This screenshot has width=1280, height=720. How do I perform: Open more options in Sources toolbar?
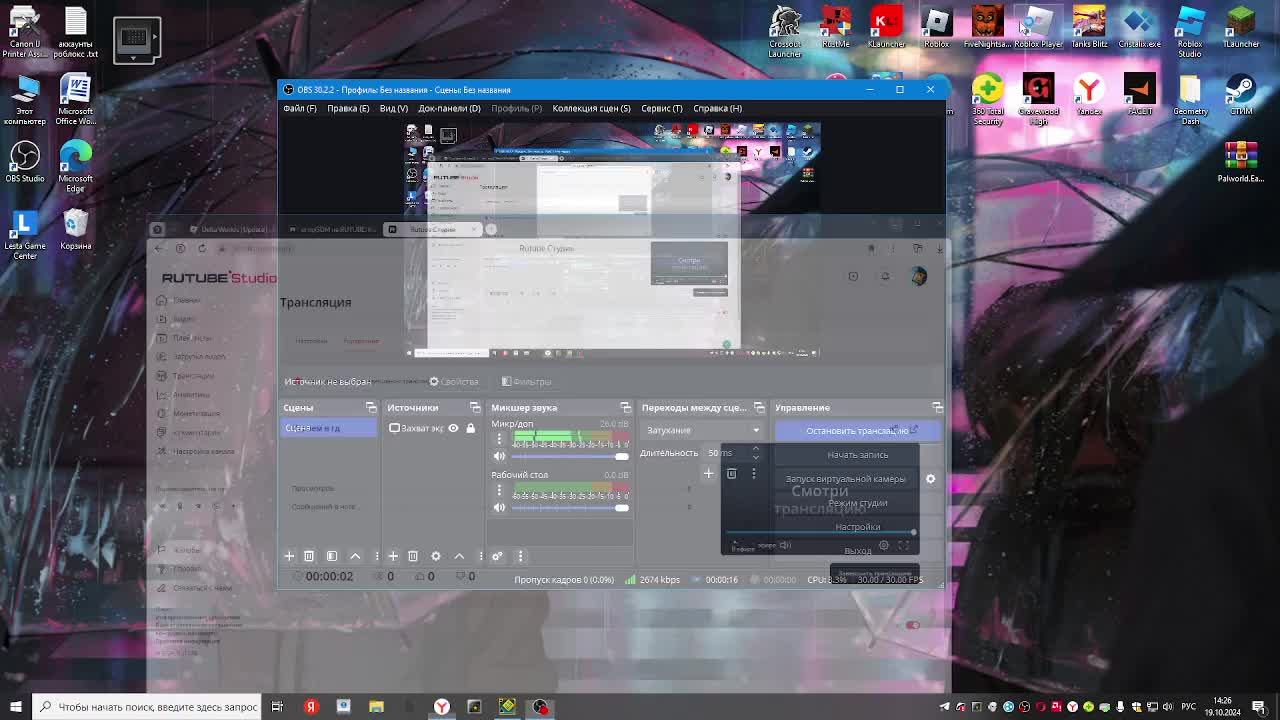pyautogui.click(x=481, y=556)
